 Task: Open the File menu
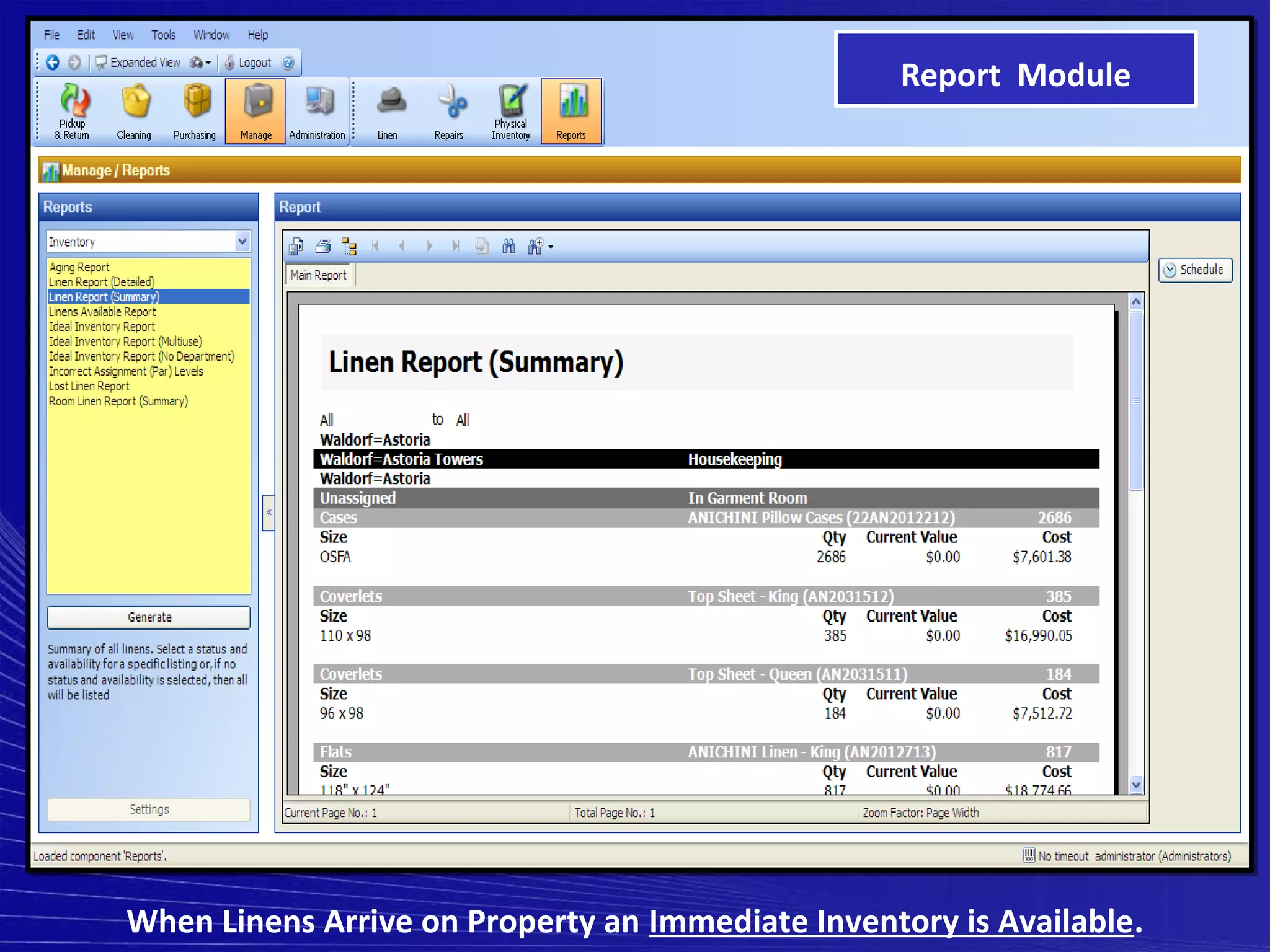(51, 35)
